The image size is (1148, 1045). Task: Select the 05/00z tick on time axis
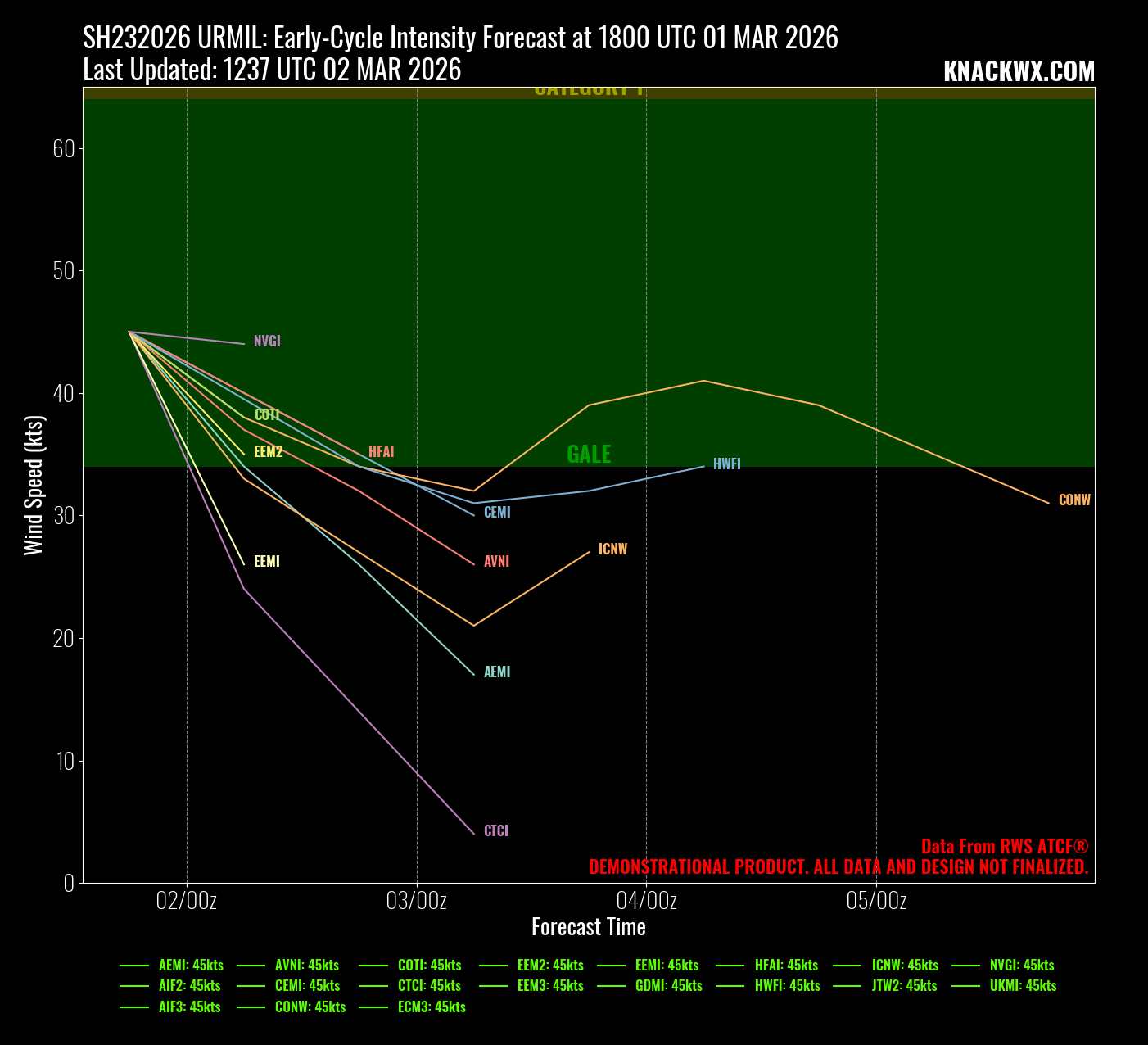(x=876, y=901)
